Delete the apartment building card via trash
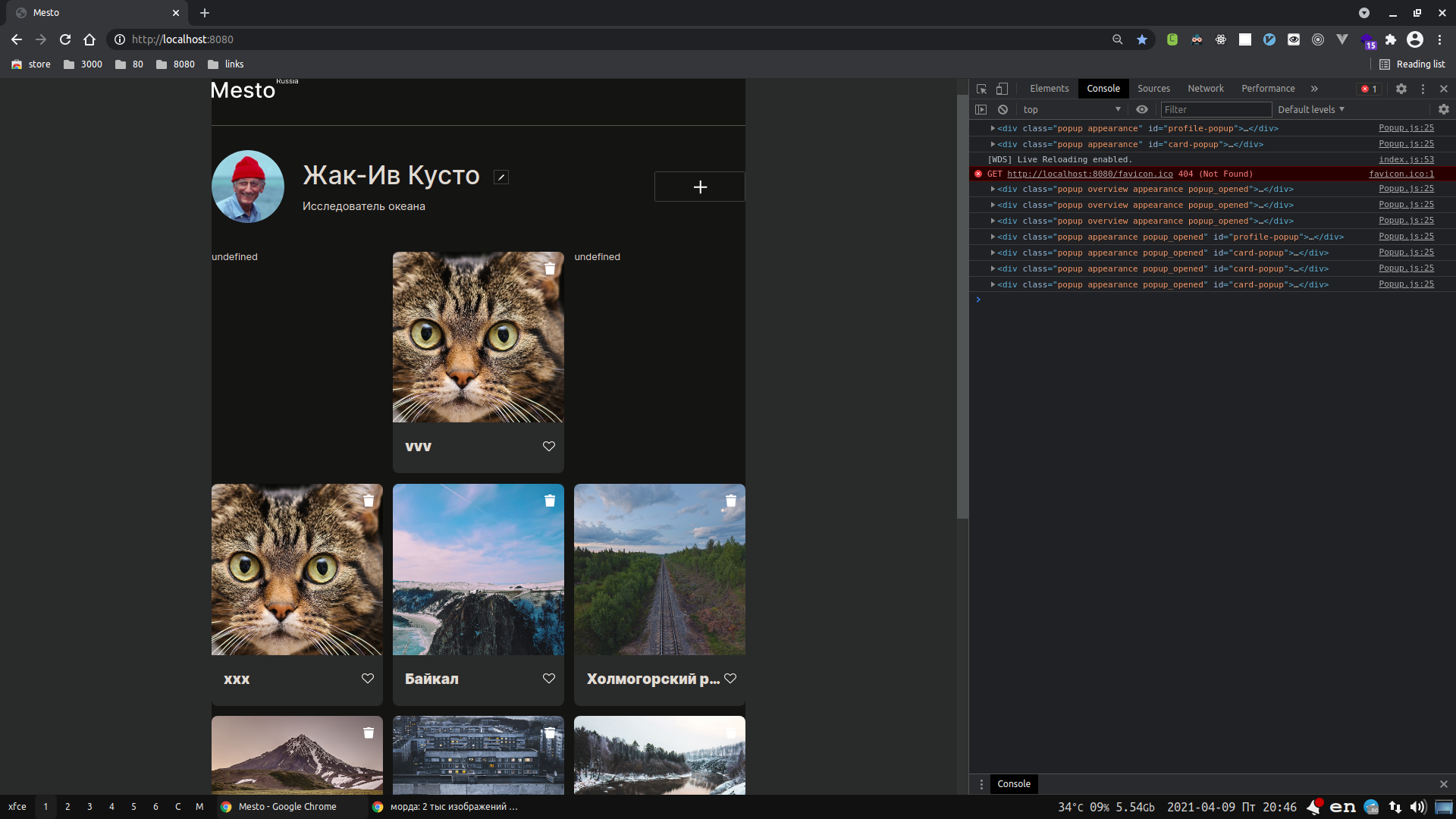The image size is (1456, 819). (x=550, y=733)
